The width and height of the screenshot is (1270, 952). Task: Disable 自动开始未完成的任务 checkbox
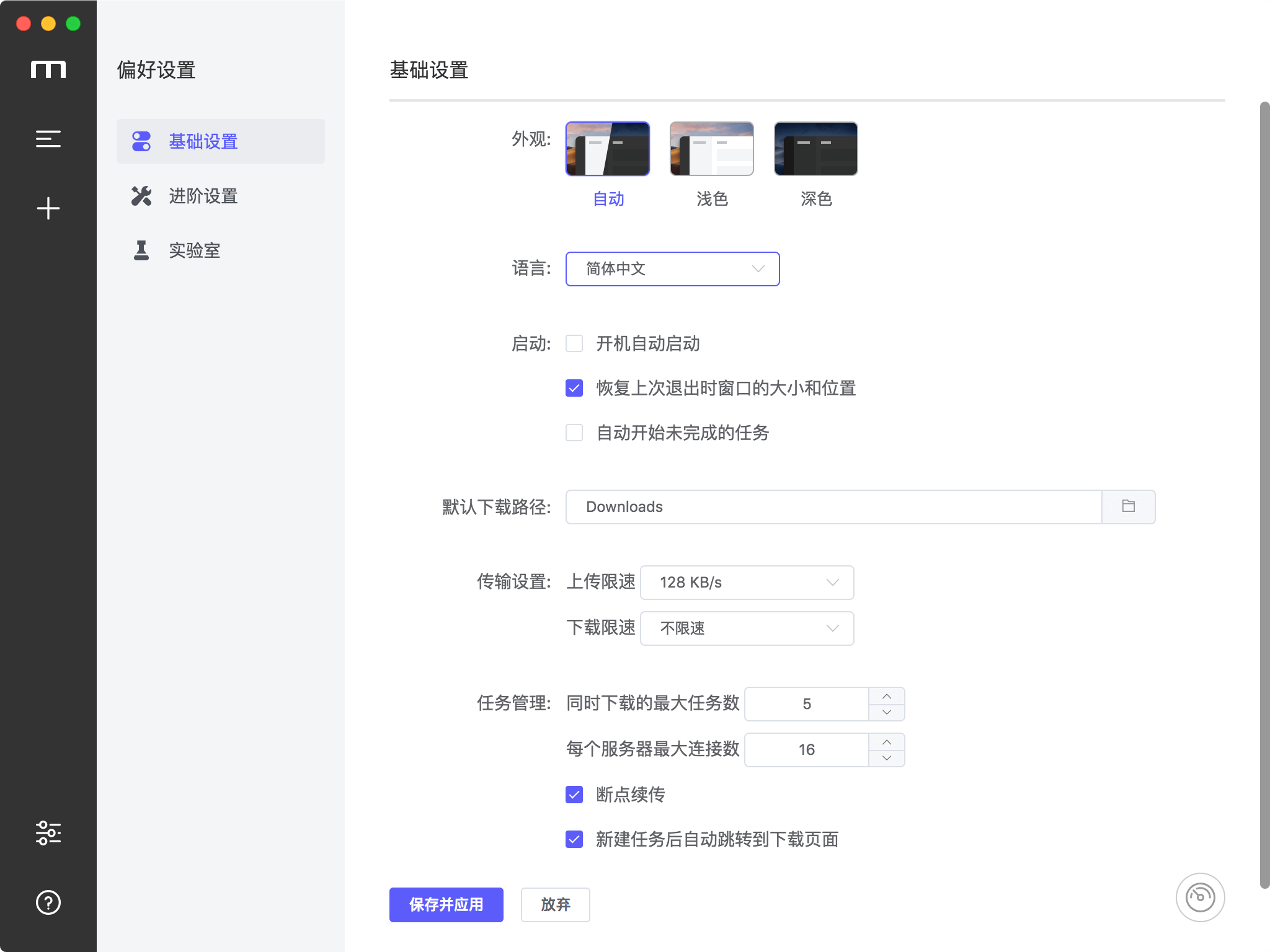pos(576,432)
